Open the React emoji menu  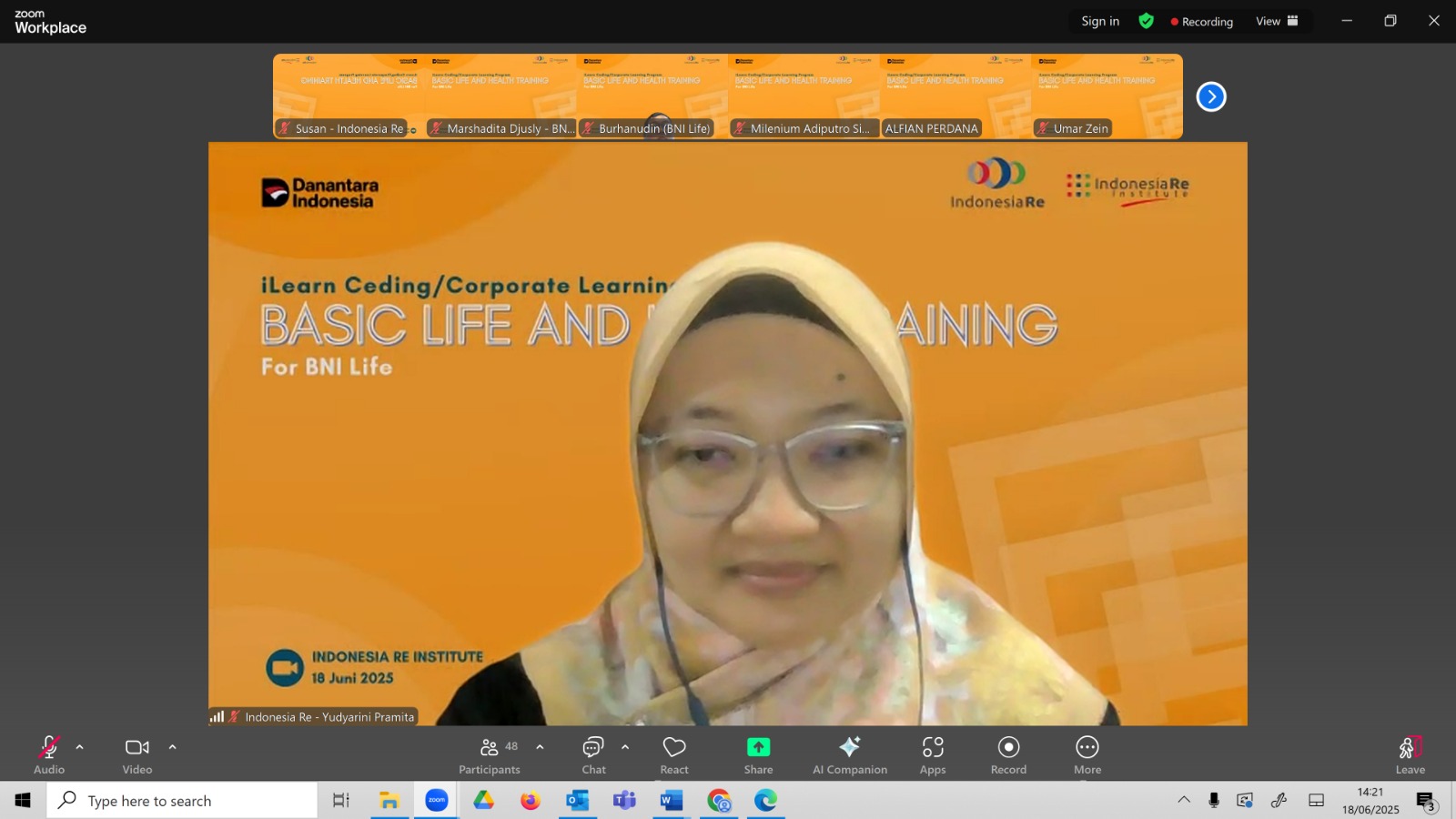(x=674, y=755)
